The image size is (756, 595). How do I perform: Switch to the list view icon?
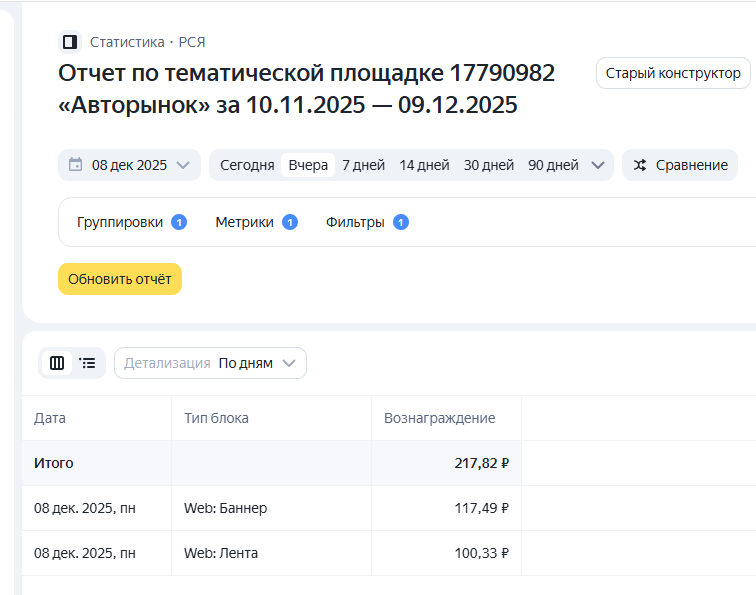88,363
